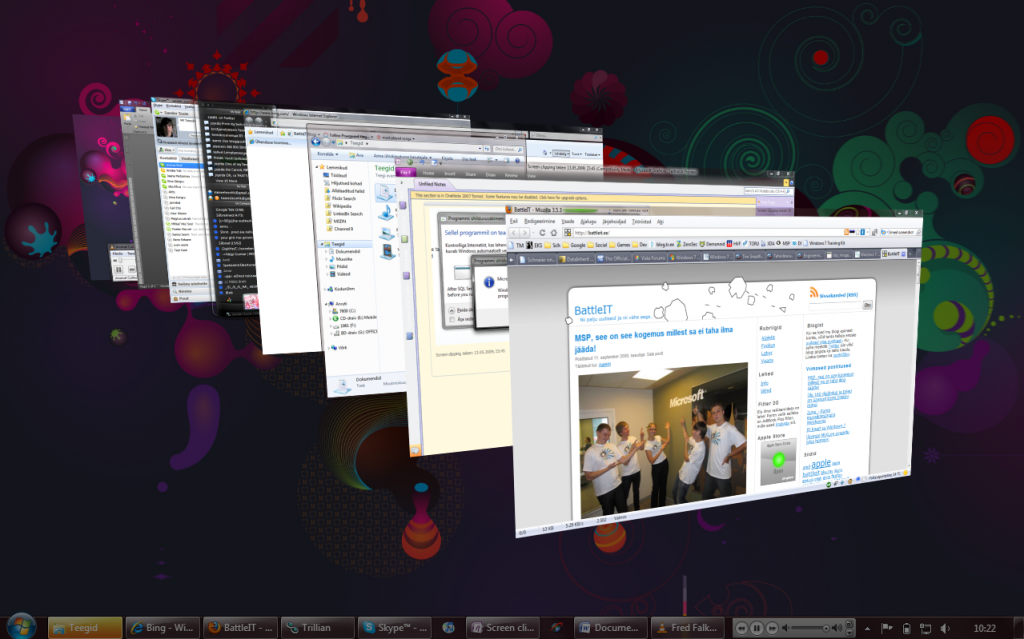
Task: Switch to BattleIT Firefox taskbar button
Action: coord(240,628)
